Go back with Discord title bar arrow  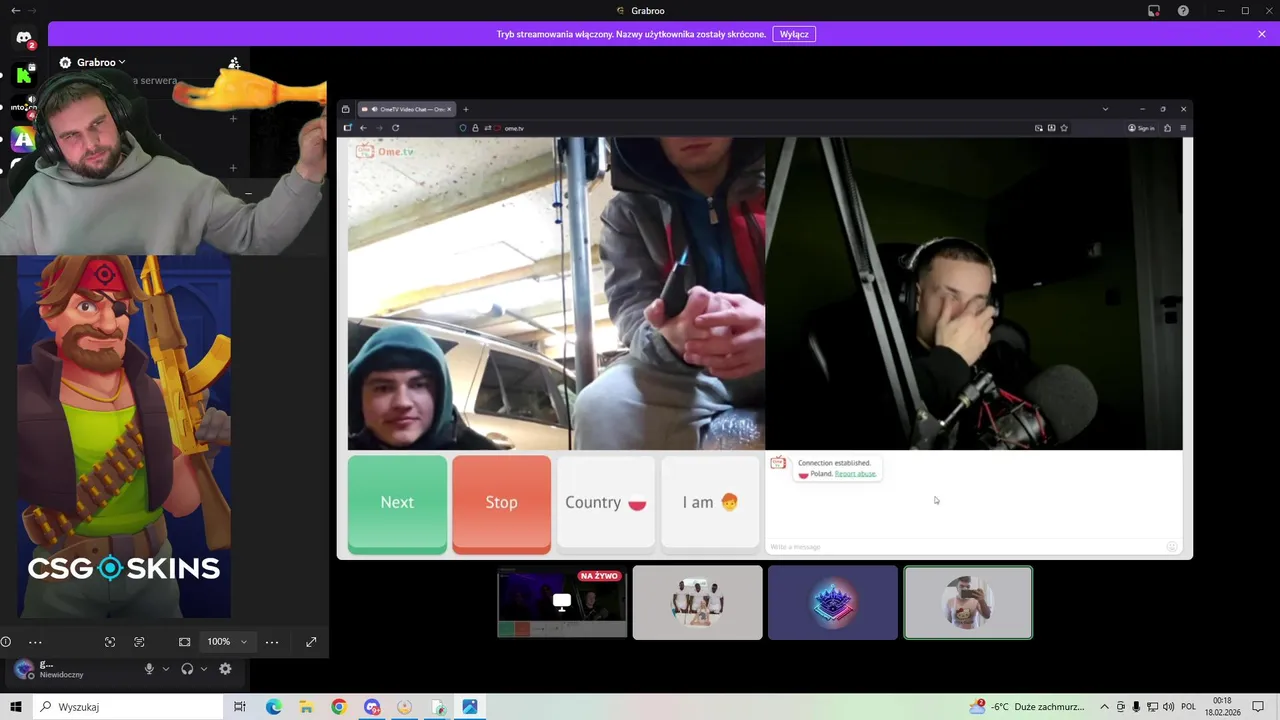point(15,10)
